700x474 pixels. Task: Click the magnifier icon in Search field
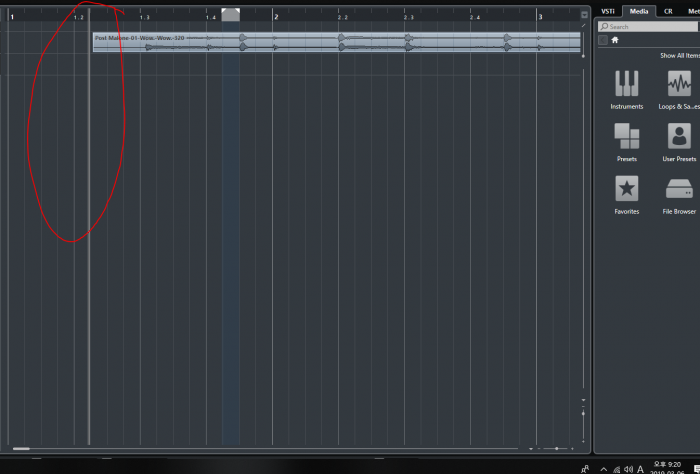coord(604,27)
